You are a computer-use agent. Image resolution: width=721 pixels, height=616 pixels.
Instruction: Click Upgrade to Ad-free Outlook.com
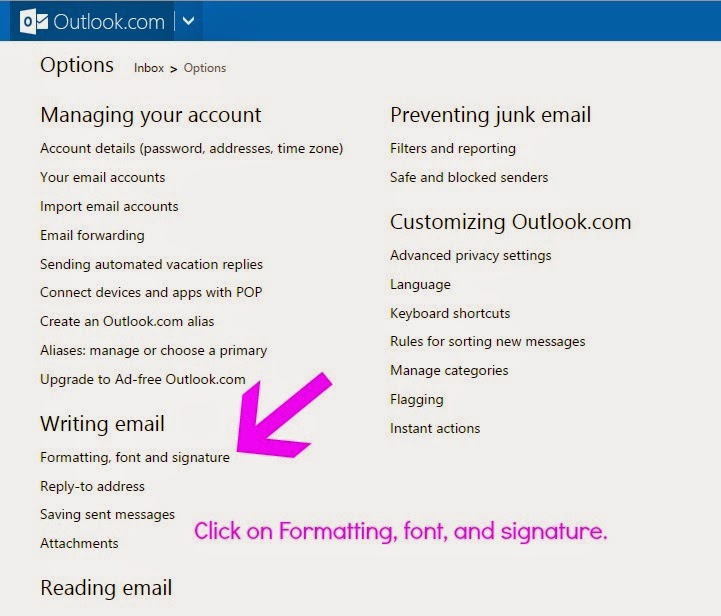(x=143, y=379)
